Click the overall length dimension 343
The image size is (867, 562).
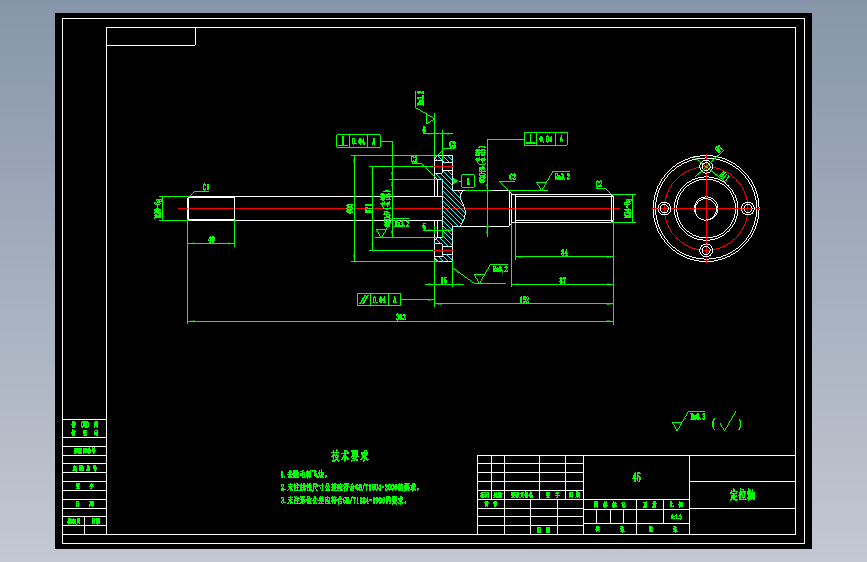click(401, 317)
